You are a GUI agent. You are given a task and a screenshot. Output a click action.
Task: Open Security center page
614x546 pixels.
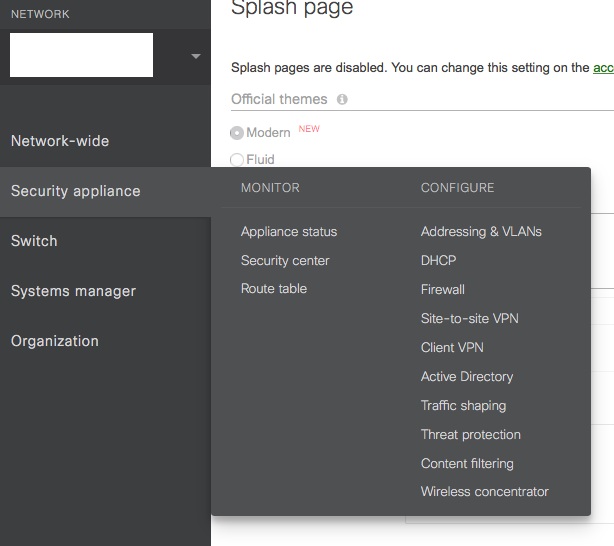[x=285, y=261]
